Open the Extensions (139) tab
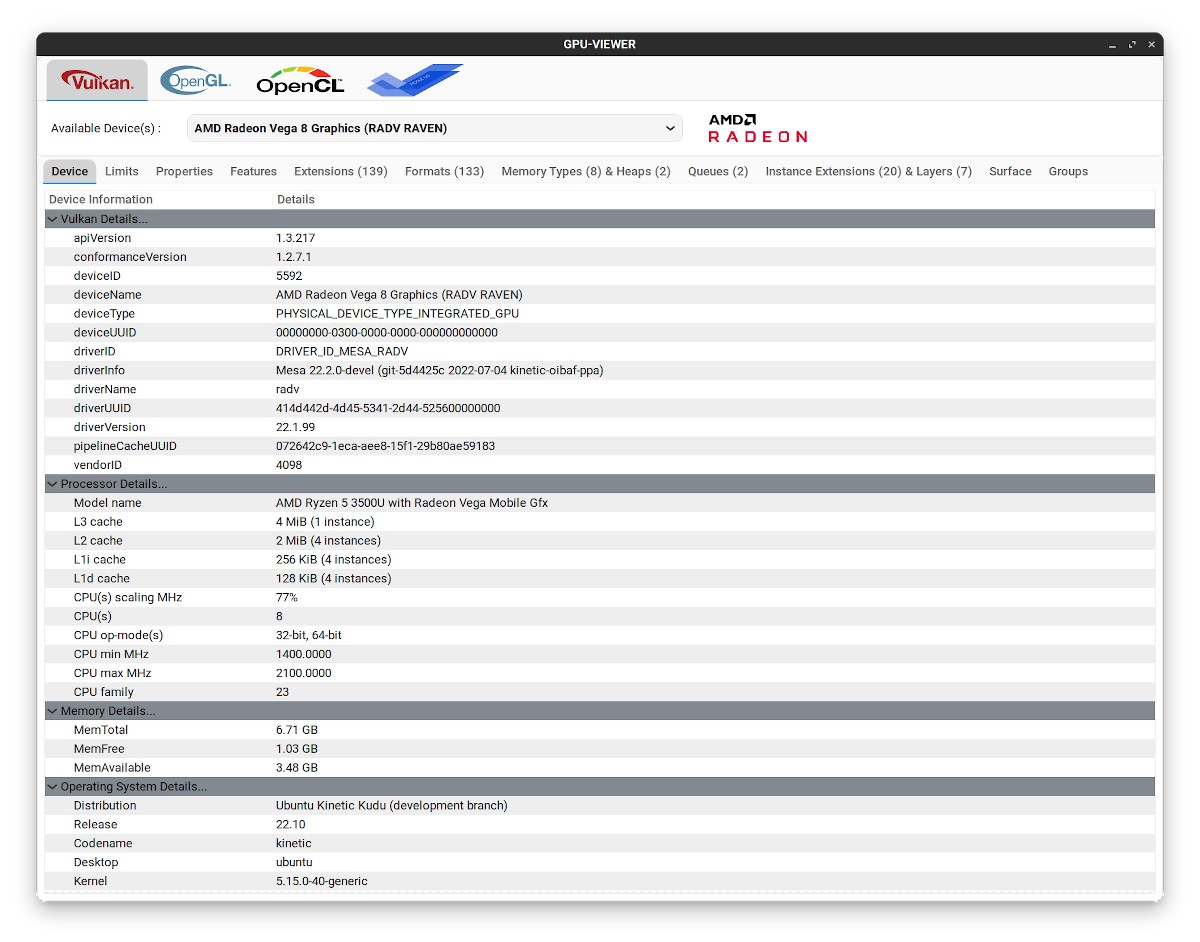 (x=340, y=172)
